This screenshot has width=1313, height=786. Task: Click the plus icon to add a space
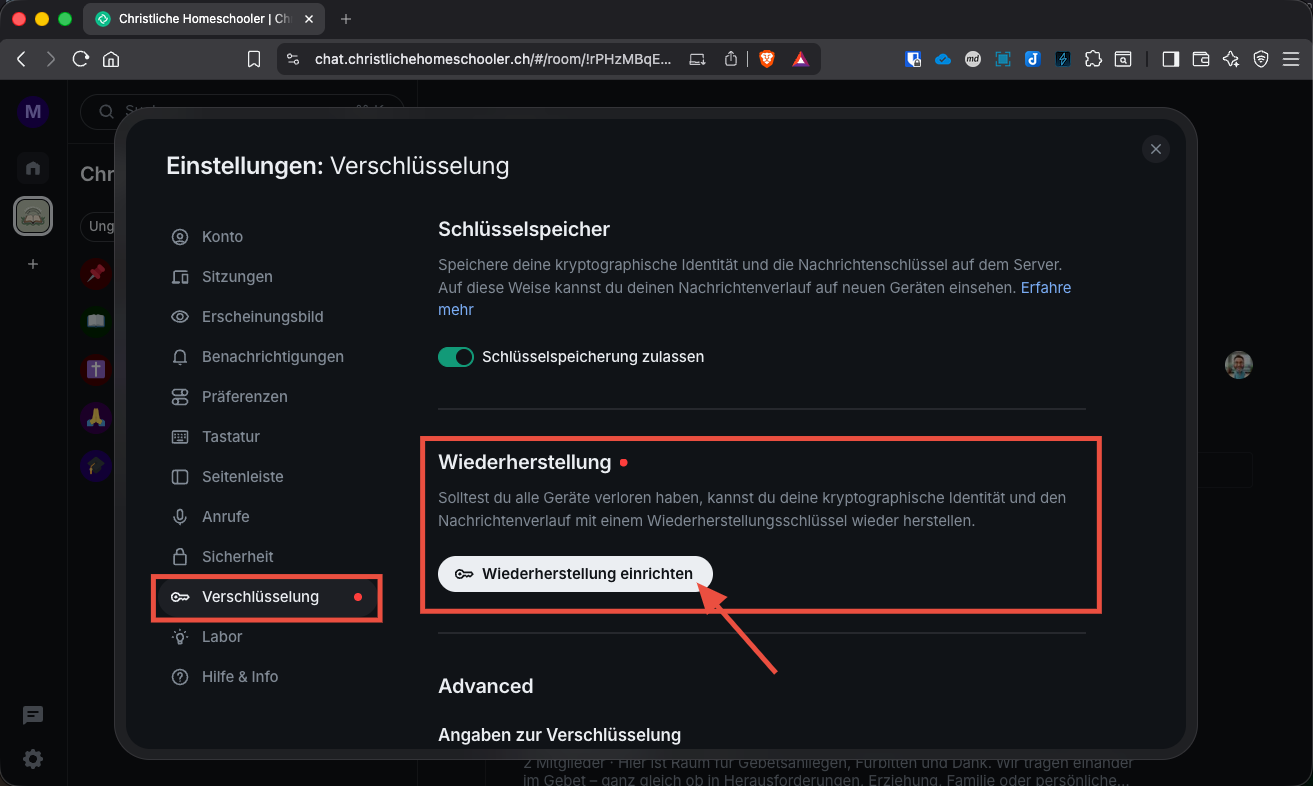pyautogui.click(x=32, y=264)
